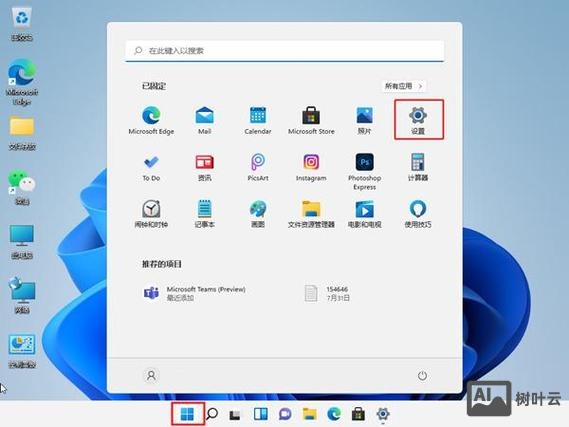Open Task View on taskbar
The image size is (569, 427).
pyautogui.click(x=235, y=414)
